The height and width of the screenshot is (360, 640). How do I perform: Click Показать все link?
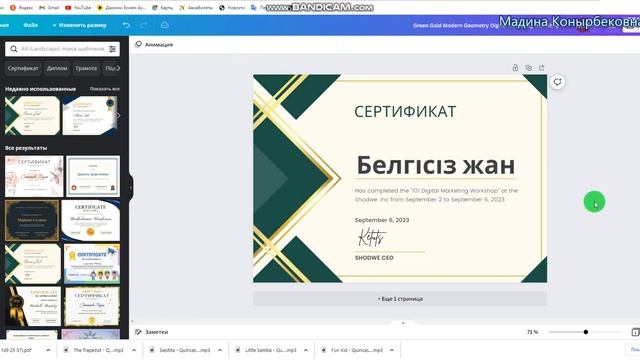tap(105, 89)
